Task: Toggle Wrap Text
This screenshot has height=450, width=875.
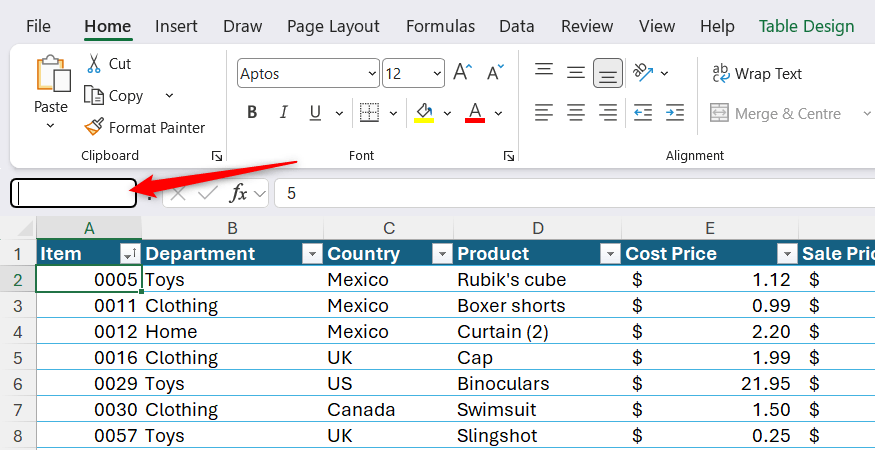Action: click(x=757, y=74)
